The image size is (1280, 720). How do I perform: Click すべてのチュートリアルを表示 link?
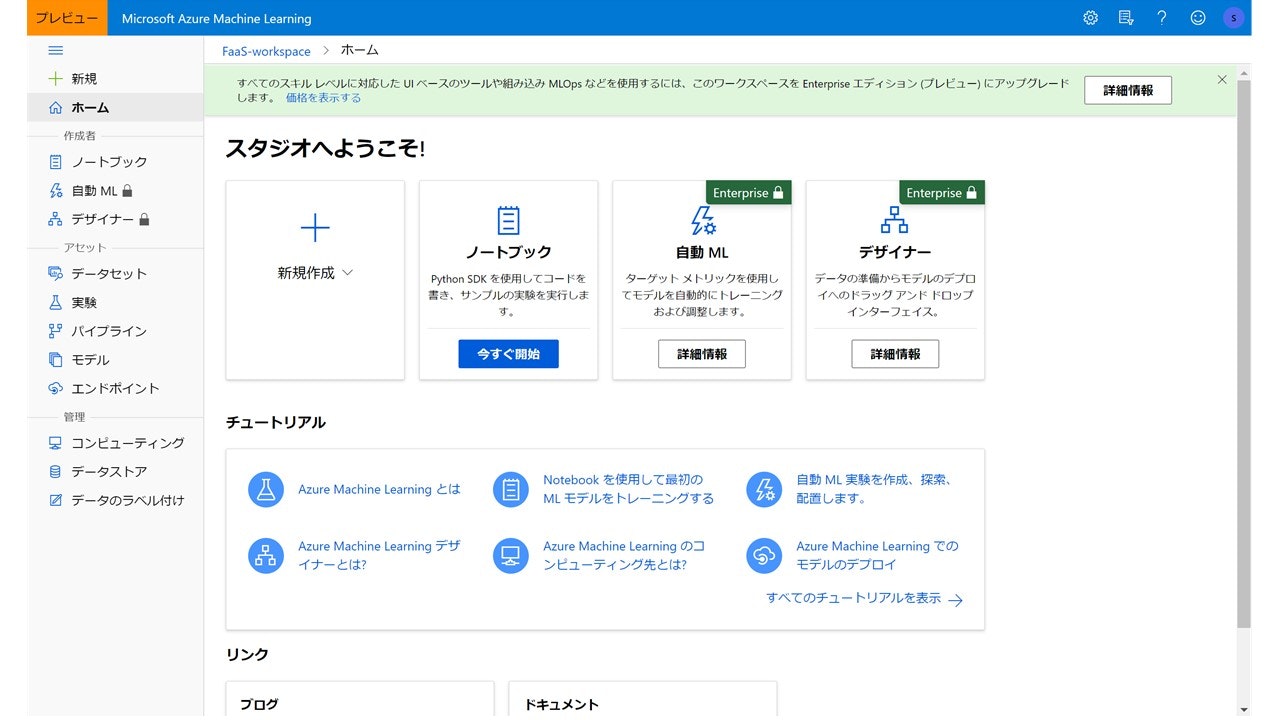point(864,598)
